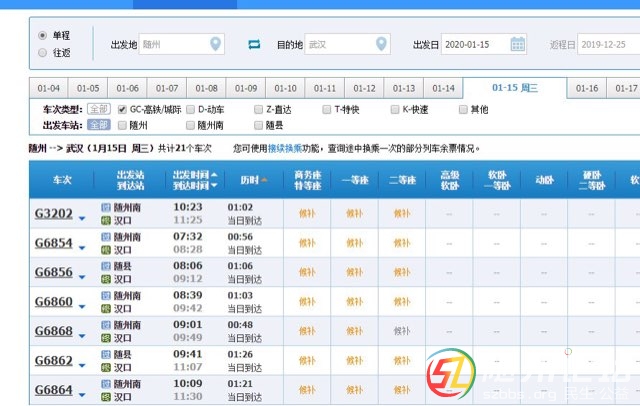Expand details arrow next to train G6860

coord(82,305)
